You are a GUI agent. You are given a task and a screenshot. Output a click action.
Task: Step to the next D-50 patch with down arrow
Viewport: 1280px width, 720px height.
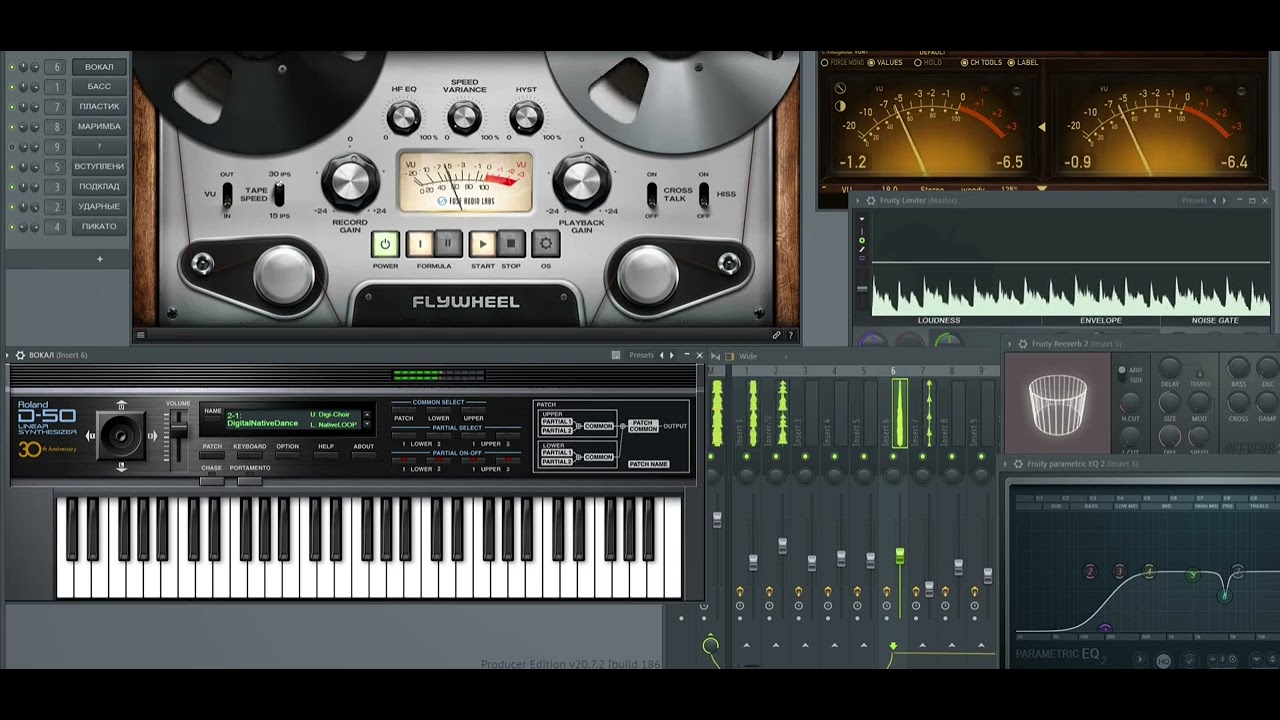coord(368,425)
